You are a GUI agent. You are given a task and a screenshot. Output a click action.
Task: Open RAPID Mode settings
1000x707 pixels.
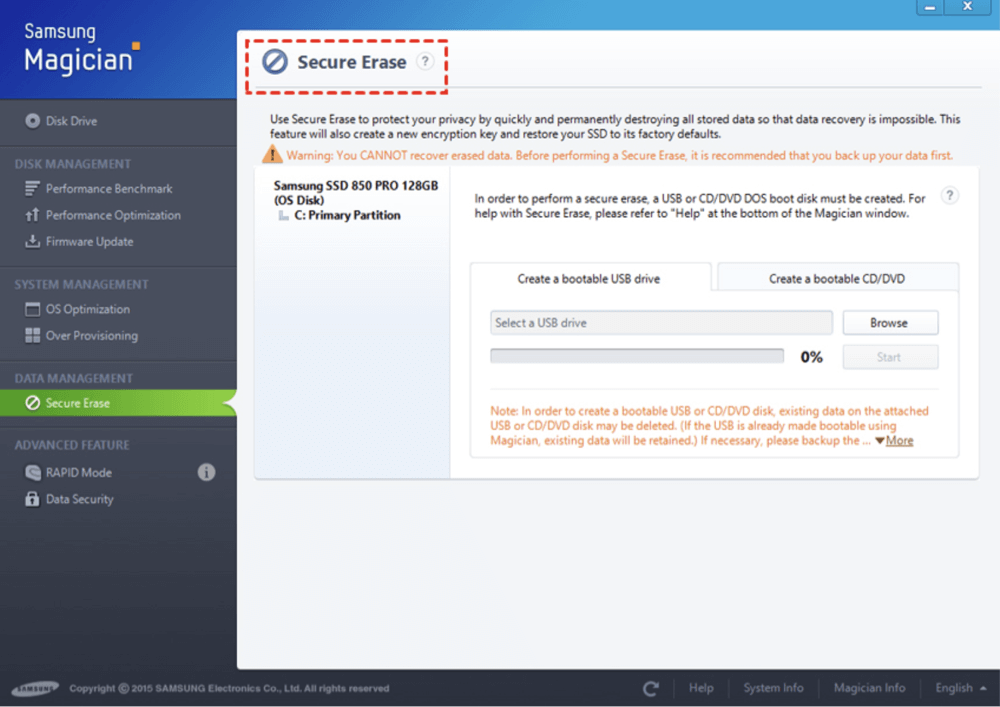tap(76, 472)
